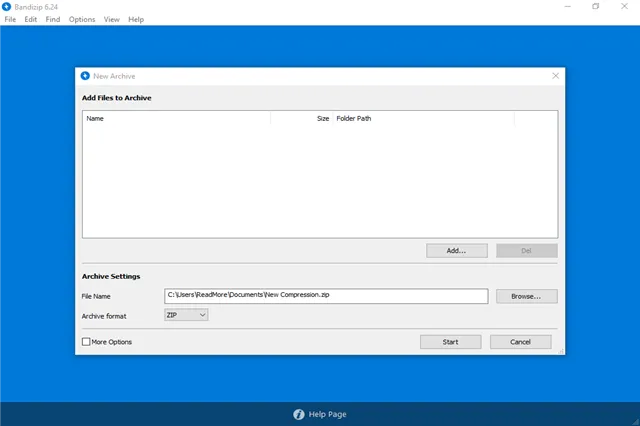Click the Browse... button
Screen dimensions: 640x426
(x=527, y=296)
